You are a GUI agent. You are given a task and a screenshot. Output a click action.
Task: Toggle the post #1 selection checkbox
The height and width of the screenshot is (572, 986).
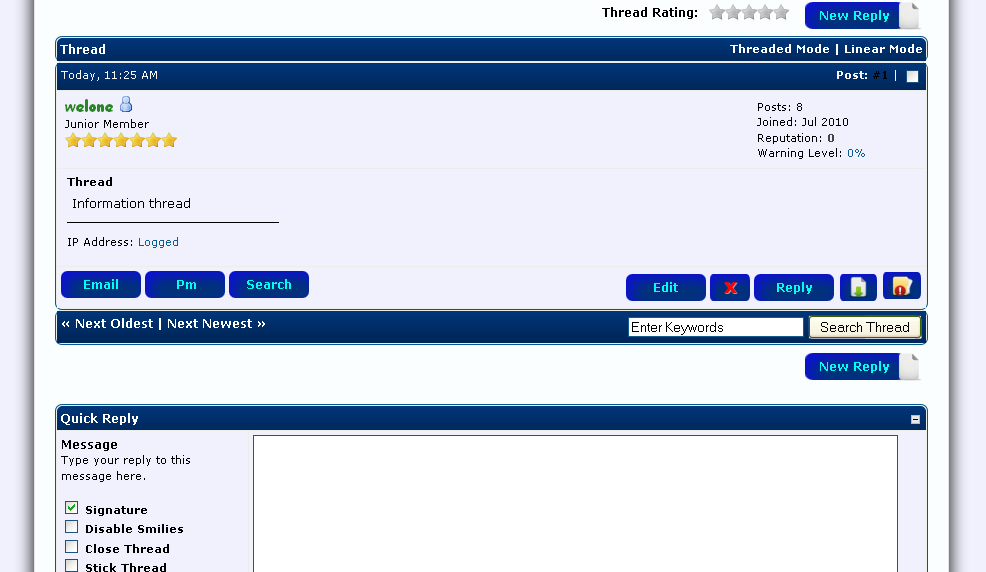[912, 76]
